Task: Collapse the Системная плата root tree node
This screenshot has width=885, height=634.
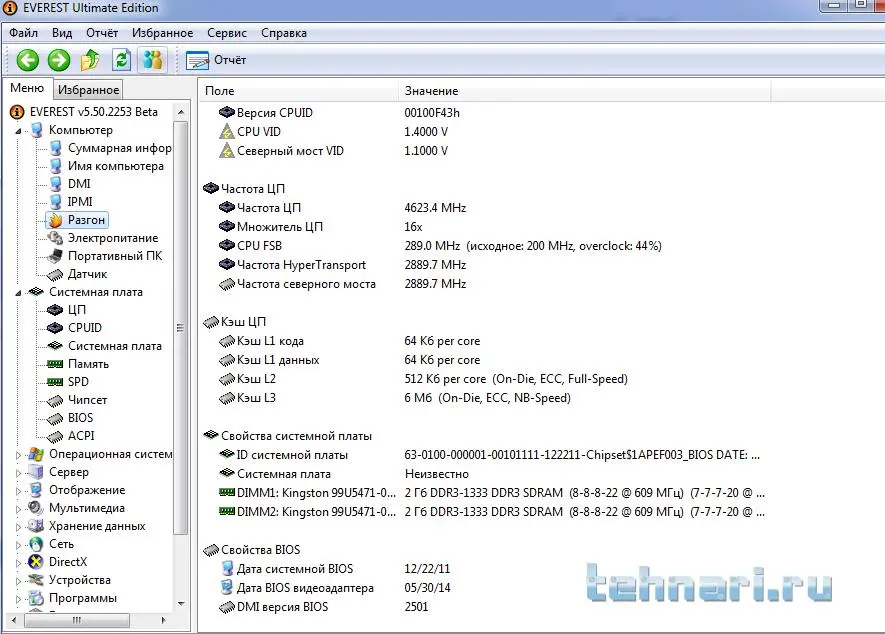Action: tap(18, 292)
